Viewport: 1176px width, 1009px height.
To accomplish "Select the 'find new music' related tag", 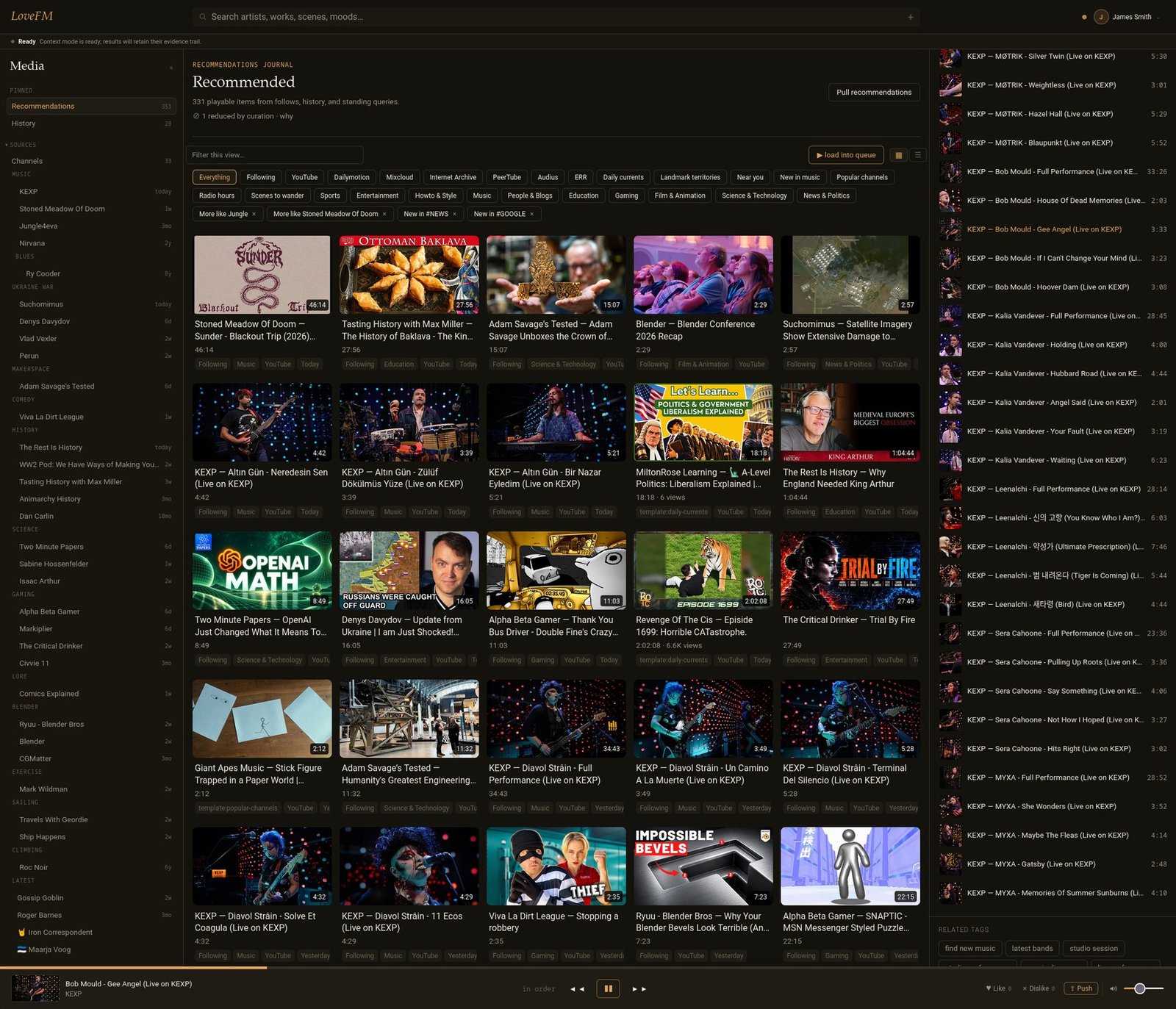I will point(969,948).
